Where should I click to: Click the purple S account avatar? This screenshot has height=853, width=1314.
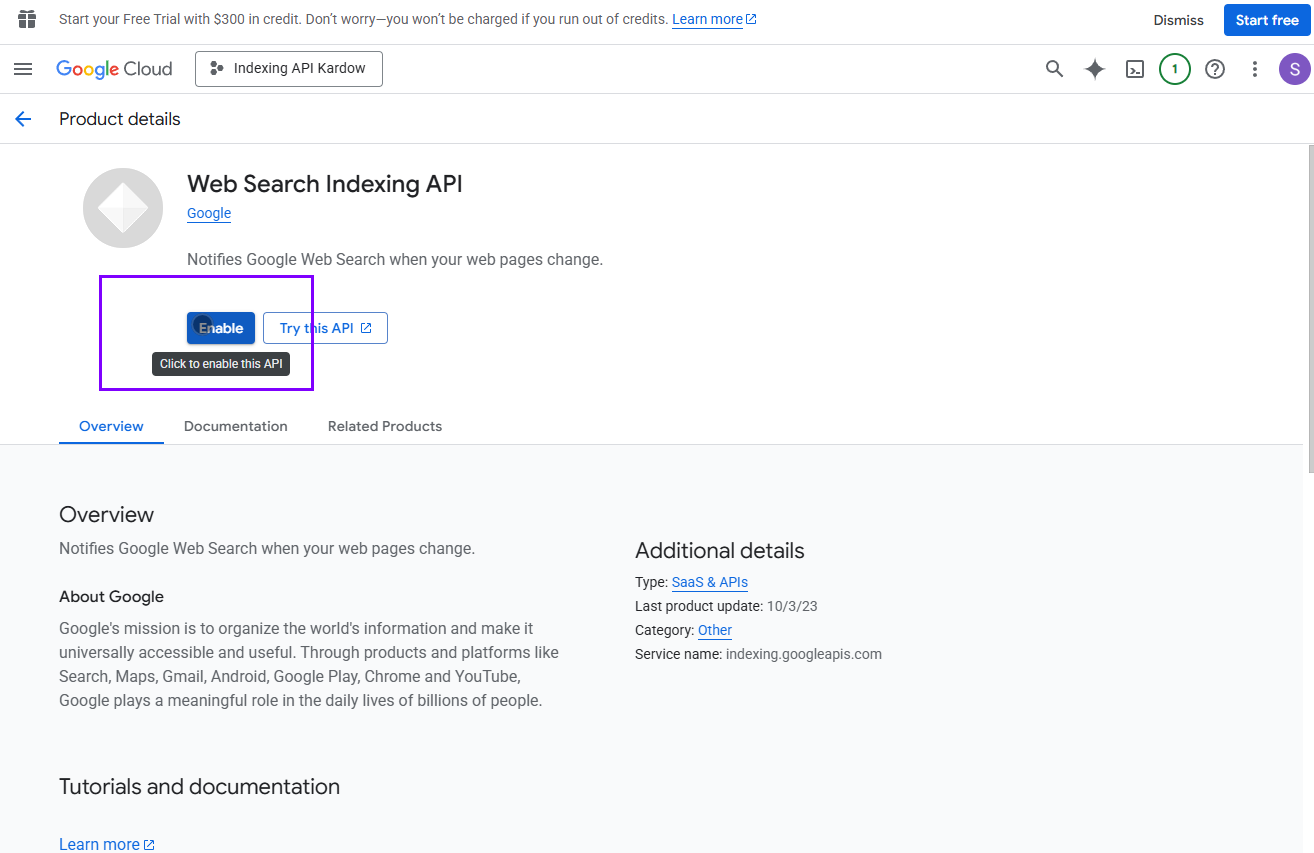(1294, 69)
